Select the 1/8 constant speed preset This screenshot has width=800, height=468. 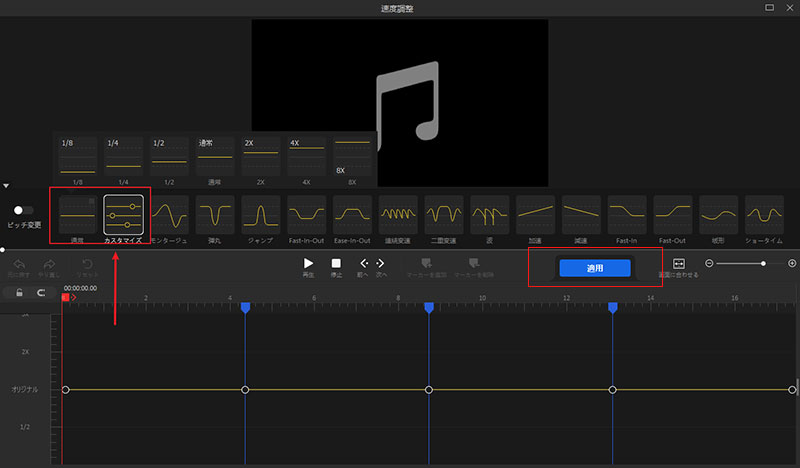click(x=78, y=156)
